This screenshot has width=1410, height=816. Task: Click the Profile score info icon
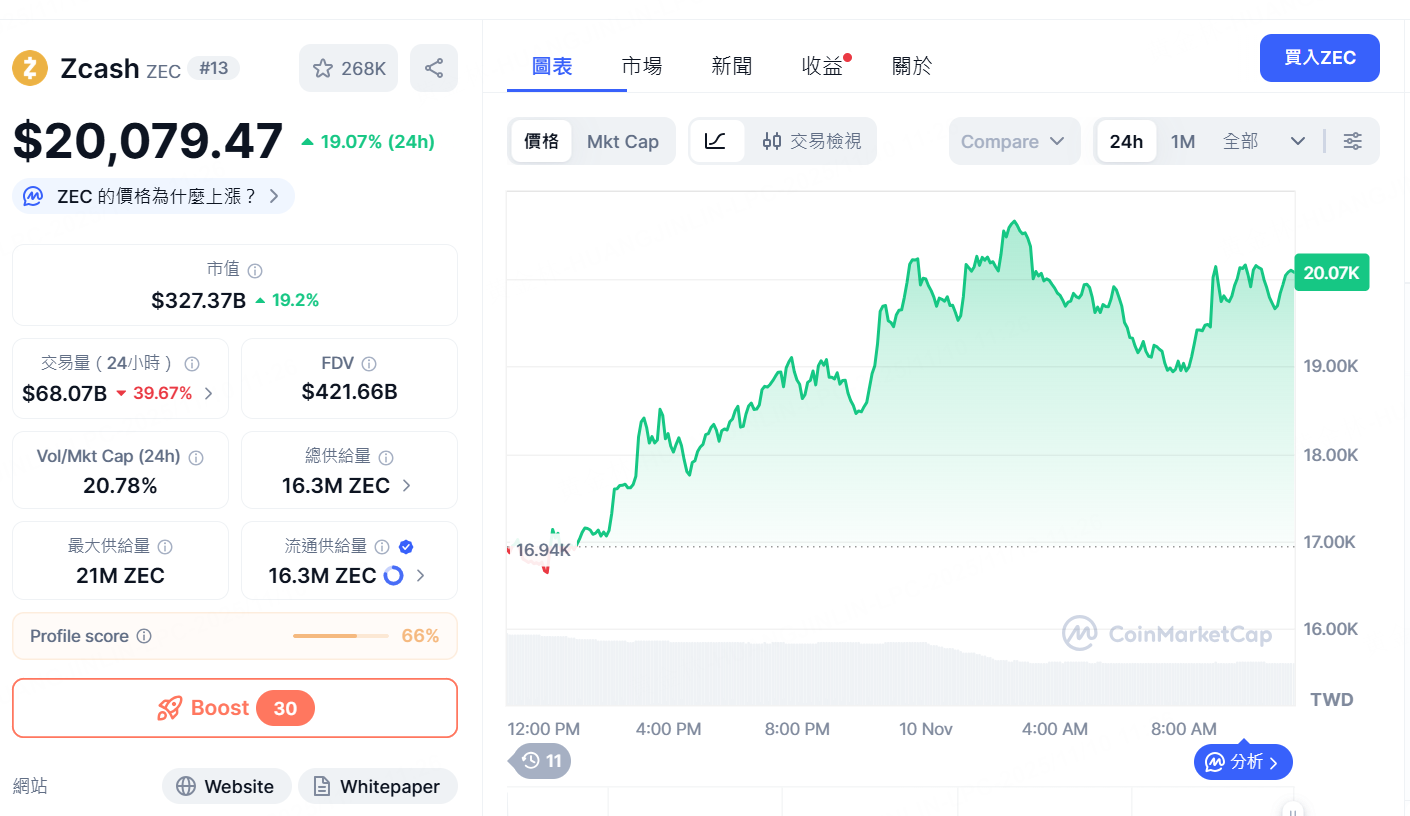pos(144,636)
